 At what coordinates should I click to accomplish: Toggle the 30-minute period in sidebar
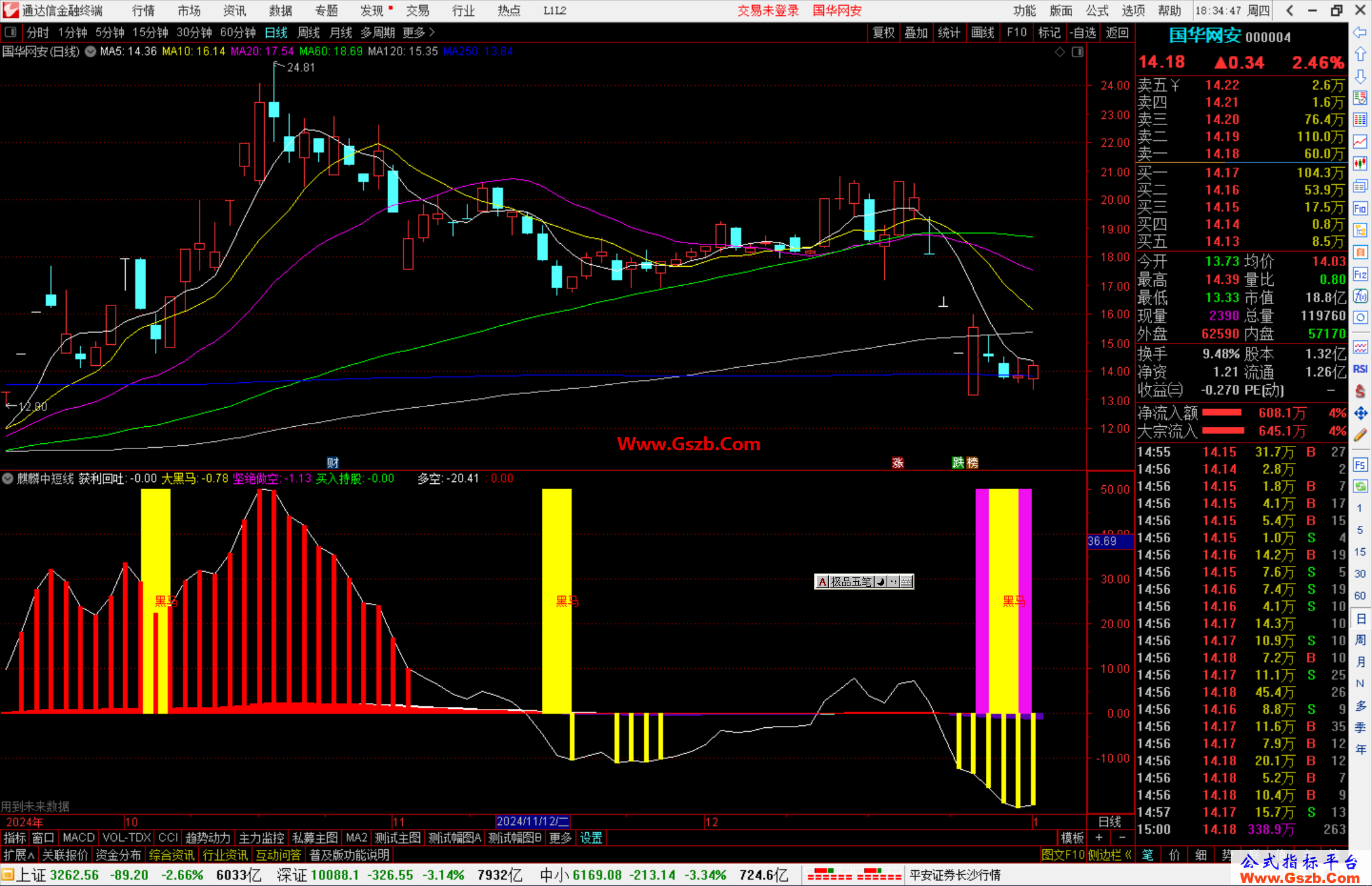(x=1359, y=574)
